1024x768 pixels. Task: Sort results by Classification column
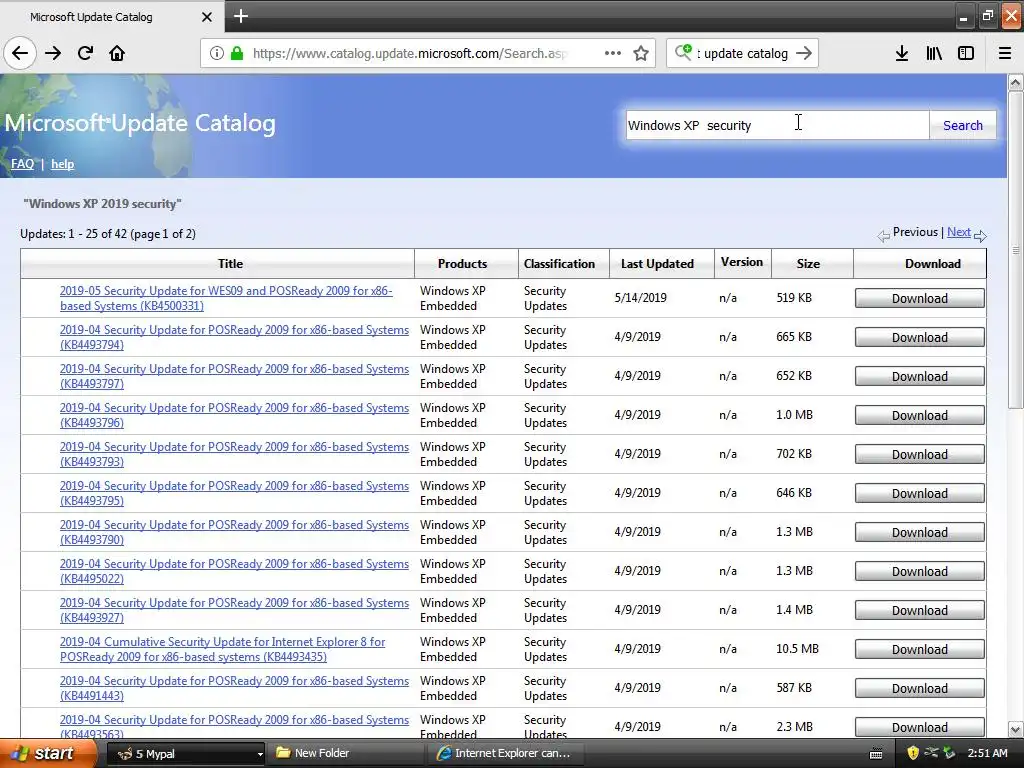[559, 264]
